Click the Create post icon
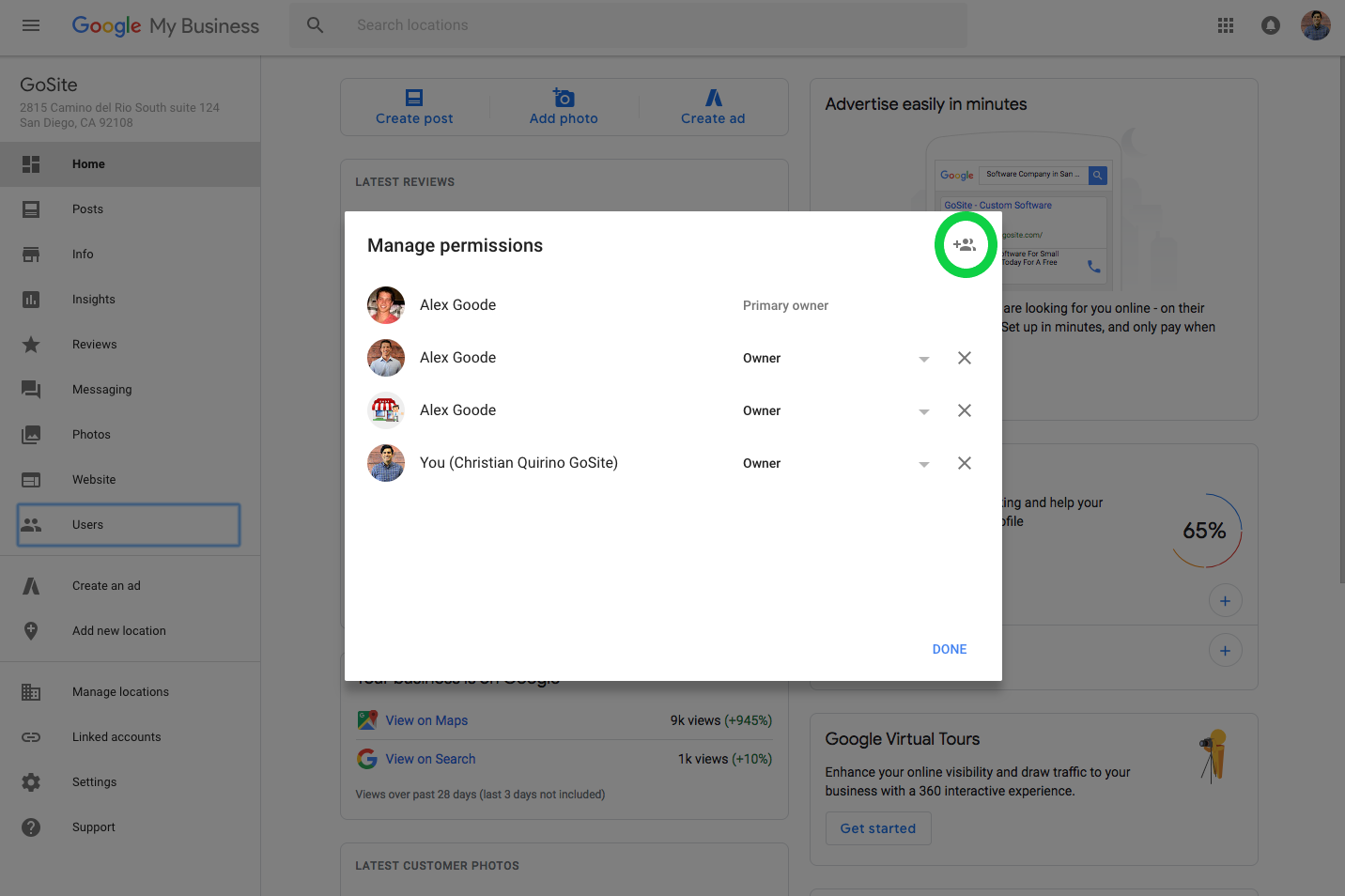This screenshot has width=1345, height=896. (x=414, y=98)
